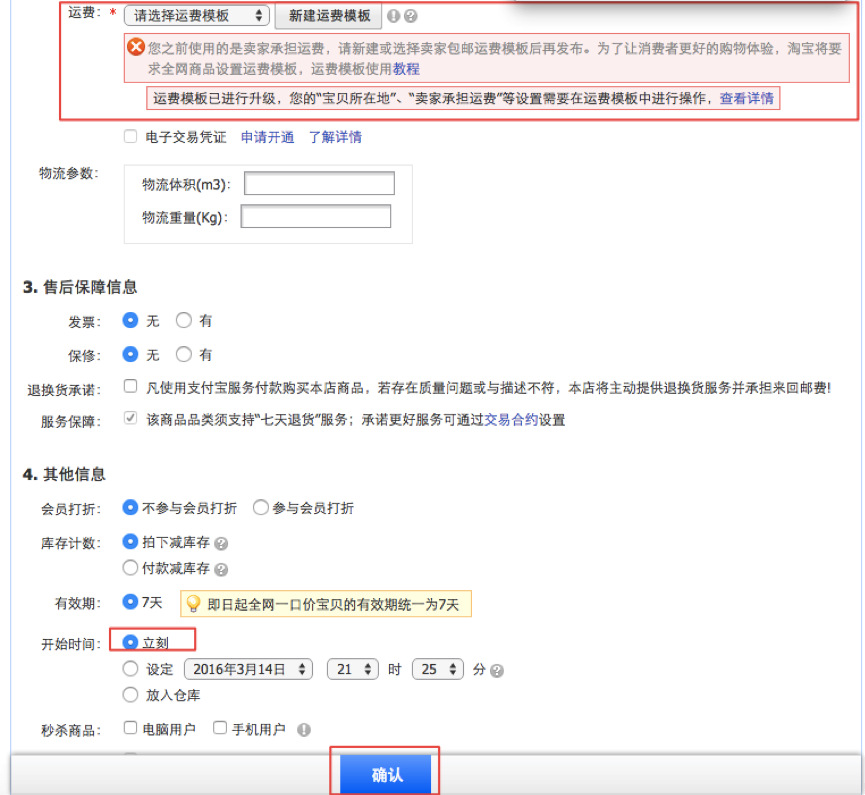Check the 退换货承诺 checkbox
The height and width of the screenshot is (795, 865).
(130, 386)
